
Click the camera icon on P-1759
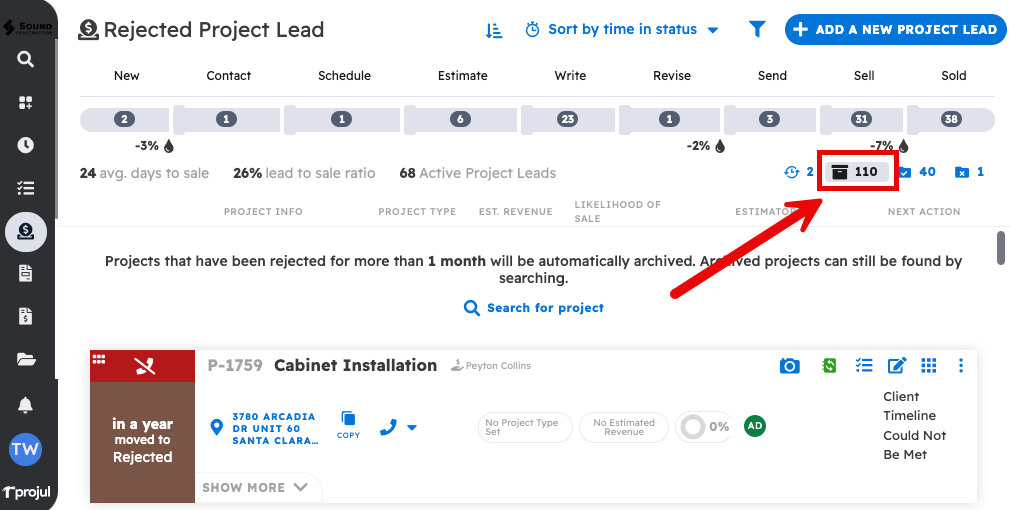pos(790,366)
